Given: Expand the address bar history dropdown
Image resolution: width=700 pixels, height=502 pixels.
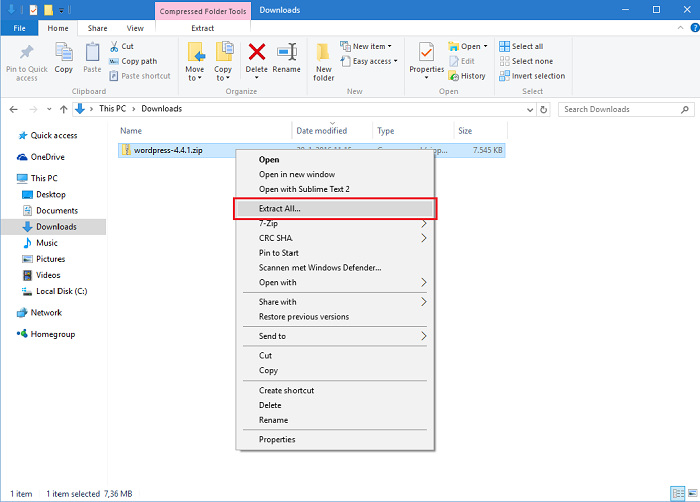Looking at the screenshot, I should (530, 109).
